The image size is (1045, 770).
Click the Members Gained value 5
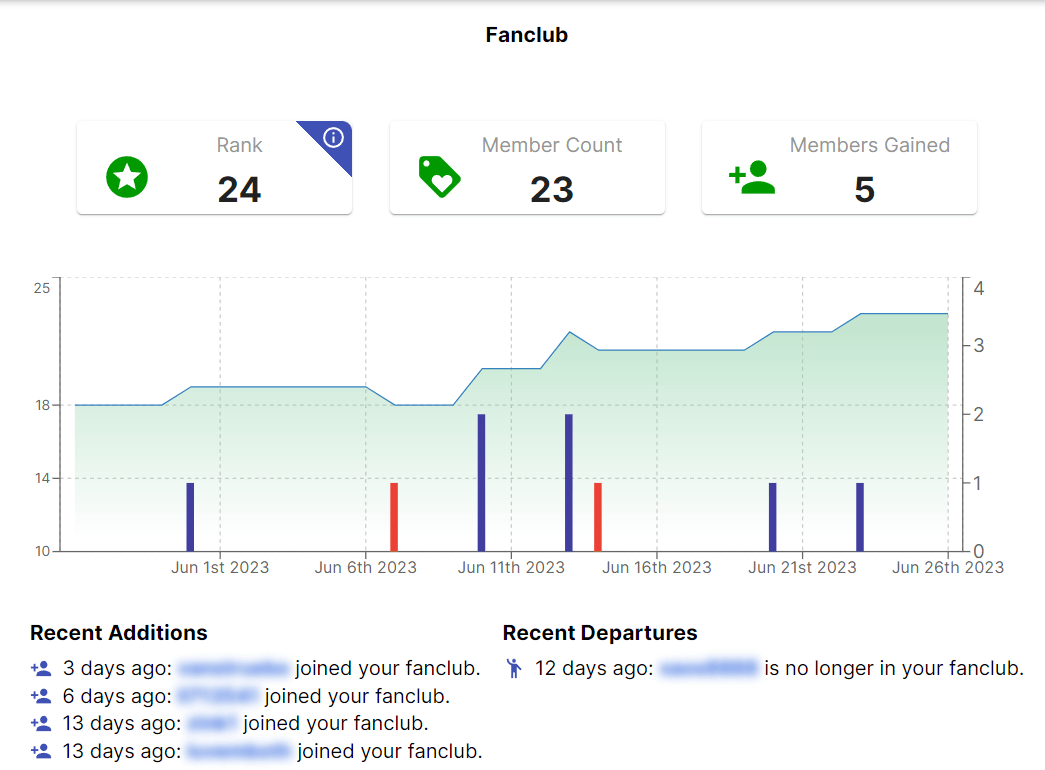[864, 189]
